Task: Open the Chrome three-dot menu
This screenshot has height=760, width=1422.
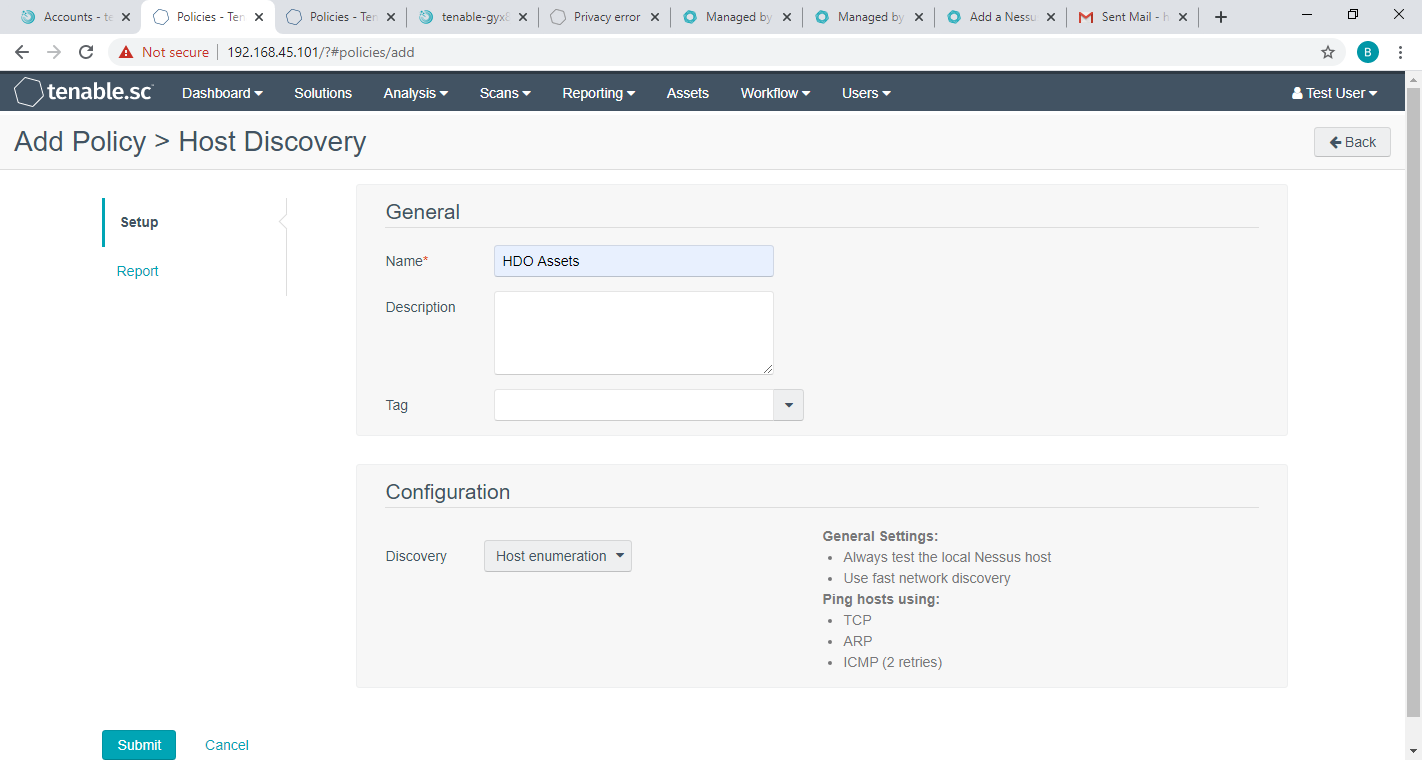Action: tap(1402, 52)
